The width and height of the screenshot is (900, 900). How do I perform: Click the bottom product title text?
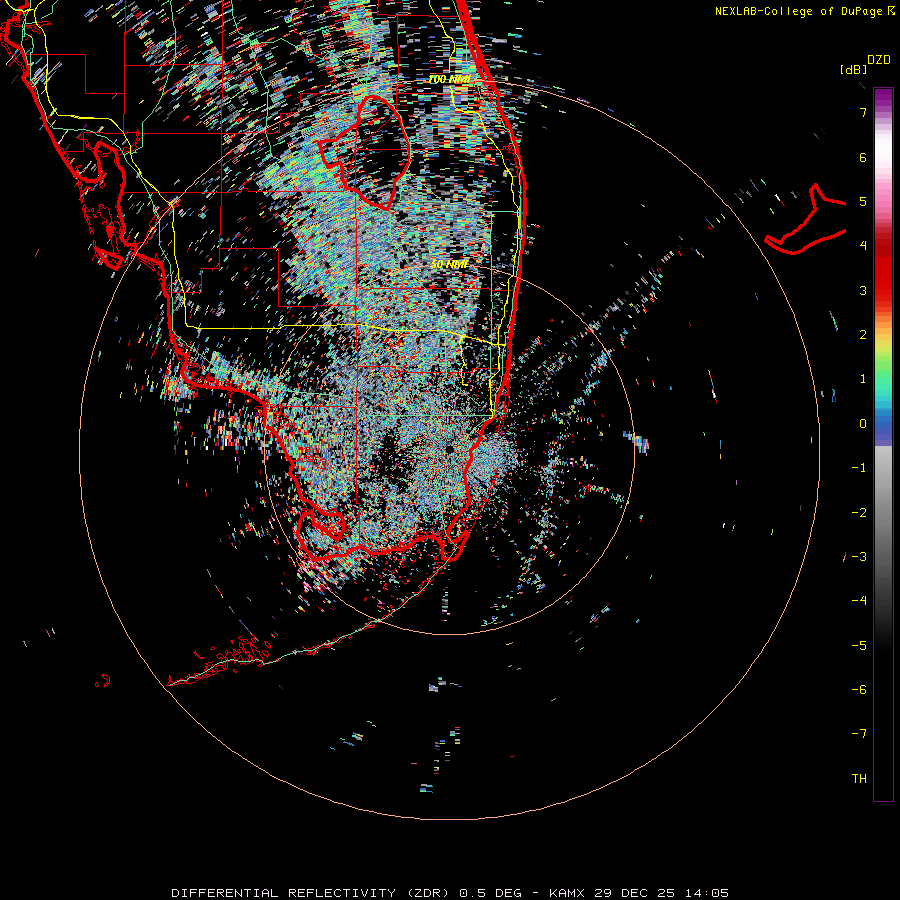(x=450, y=892)
